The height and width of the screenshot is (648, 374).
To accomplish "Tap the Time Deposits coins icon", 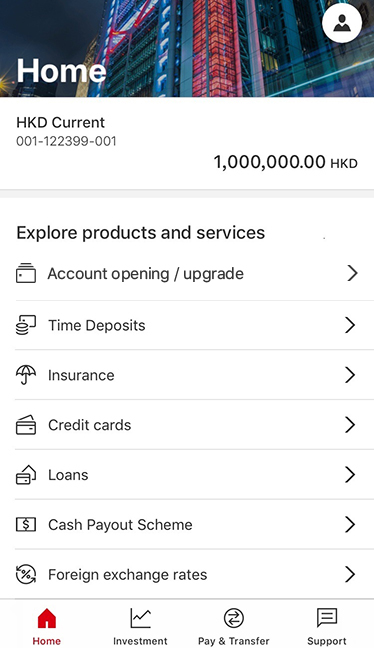I will (26, 325).
